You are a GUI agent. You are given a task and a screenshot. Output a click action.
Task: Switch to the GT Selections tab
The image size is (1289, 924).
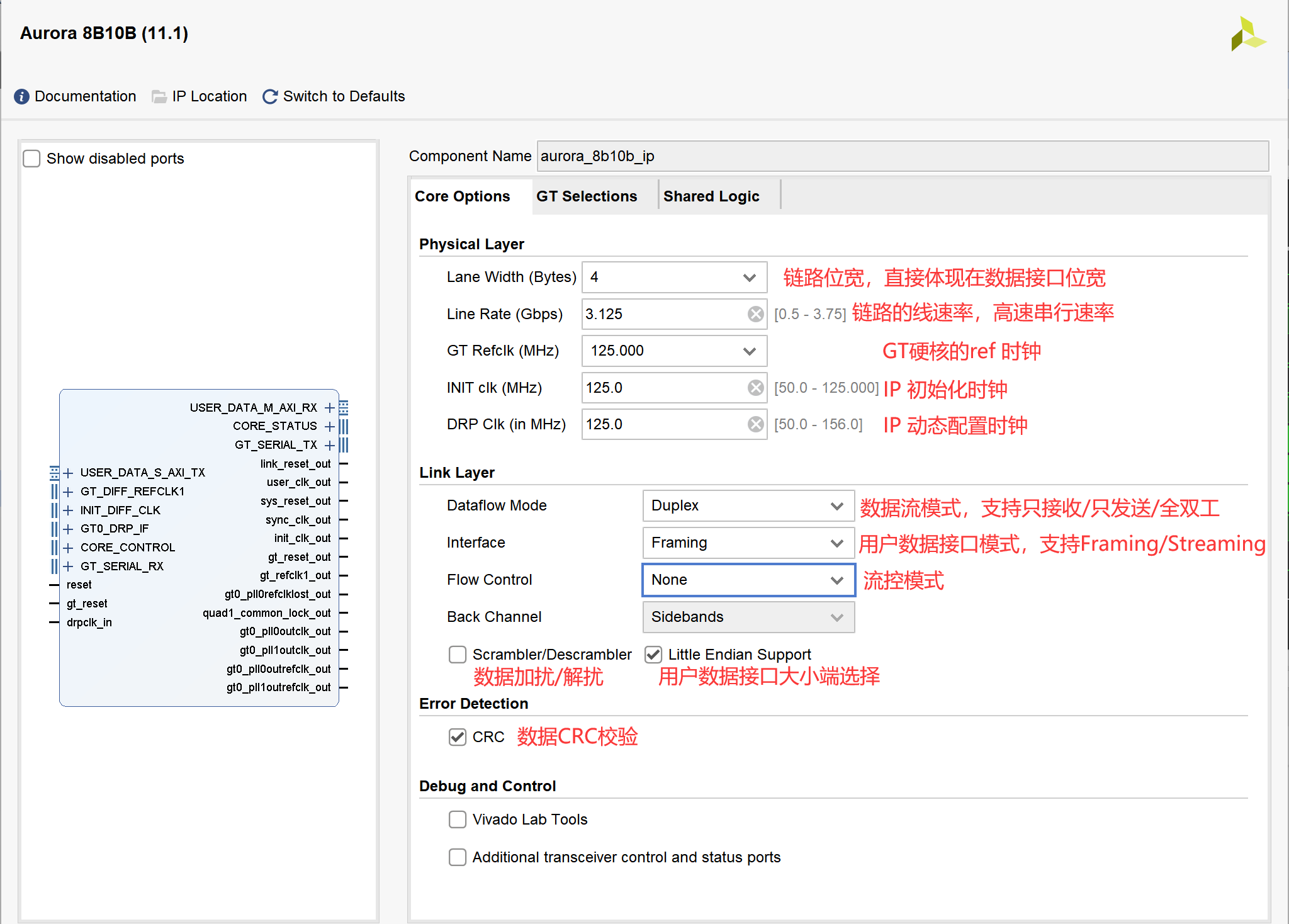[x=586, y=196]
